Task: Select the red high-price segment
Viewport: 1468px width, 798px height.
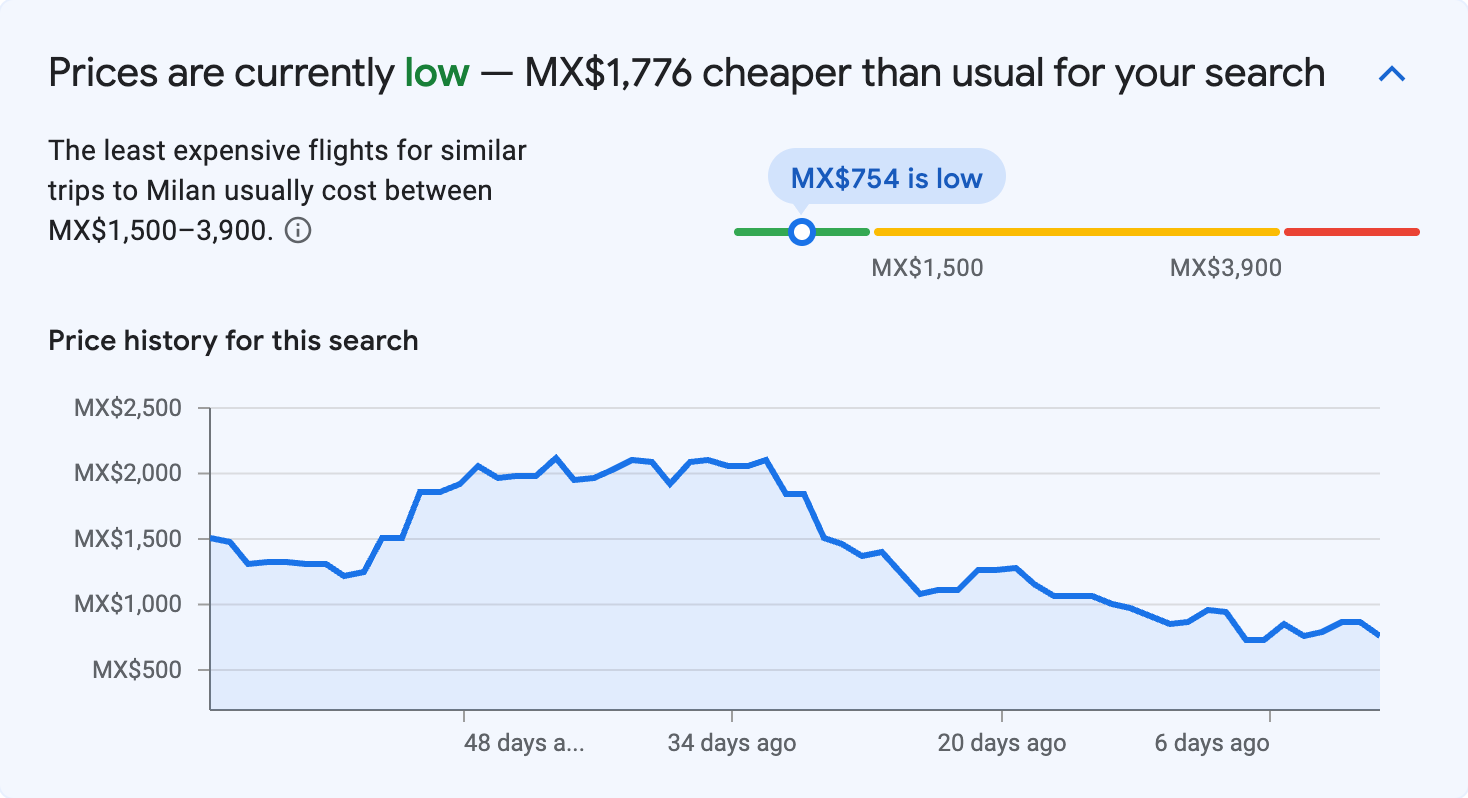Action: point(1350,231)
